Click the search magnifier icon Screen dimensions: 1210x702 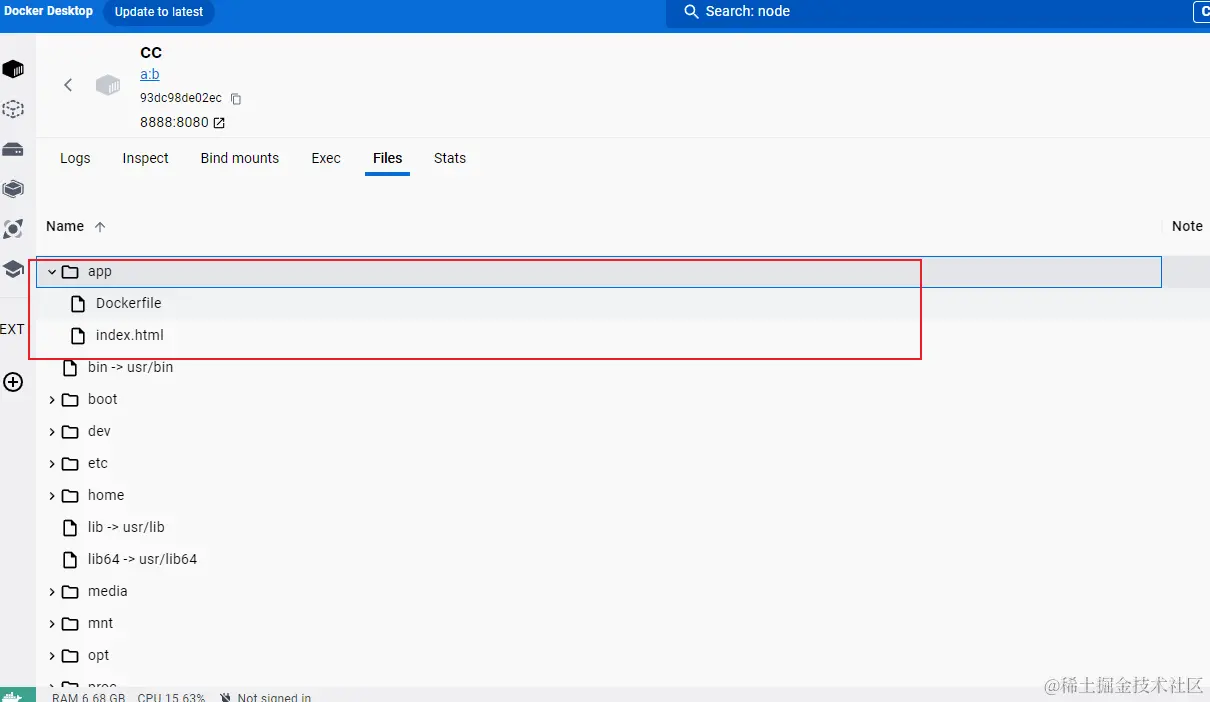click(x=691, y=11)
